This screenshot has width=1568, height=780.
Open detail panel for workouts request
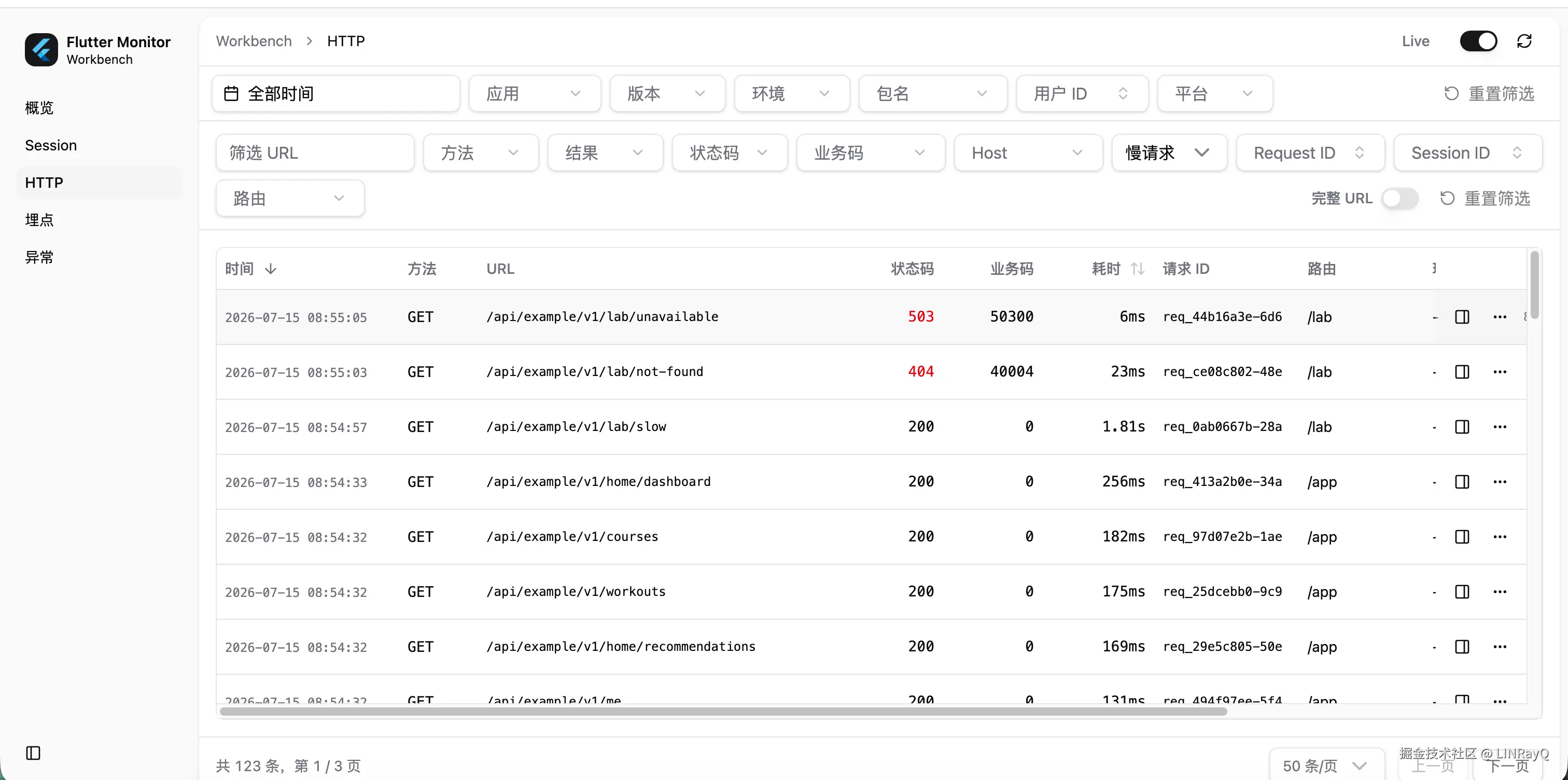tap(1462, 592)
